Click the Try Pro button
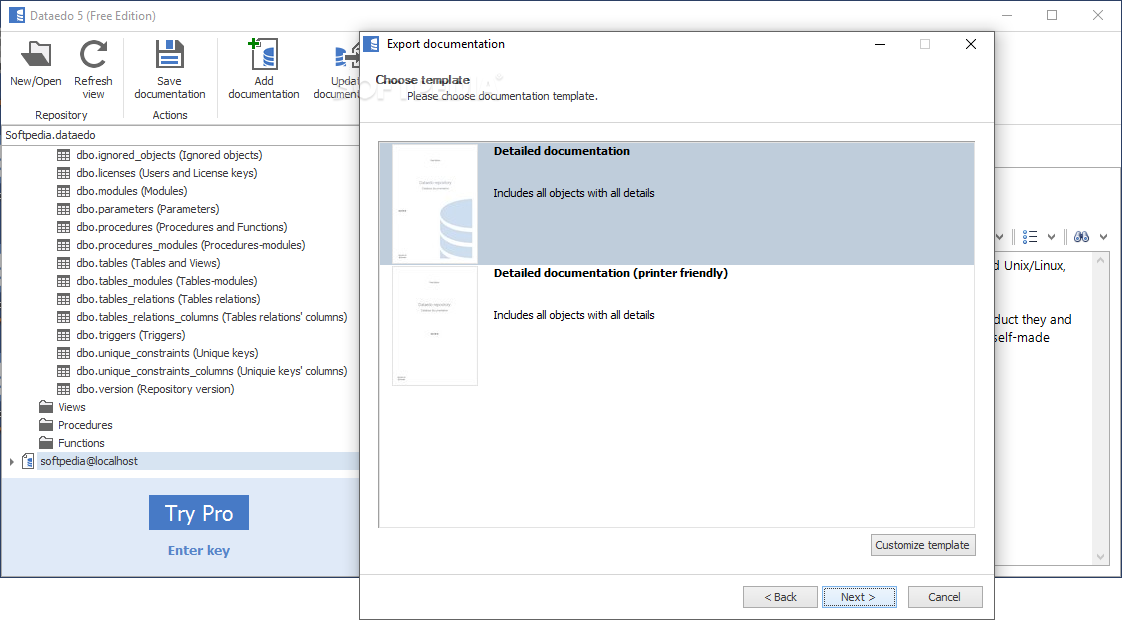 coord(199,513)
